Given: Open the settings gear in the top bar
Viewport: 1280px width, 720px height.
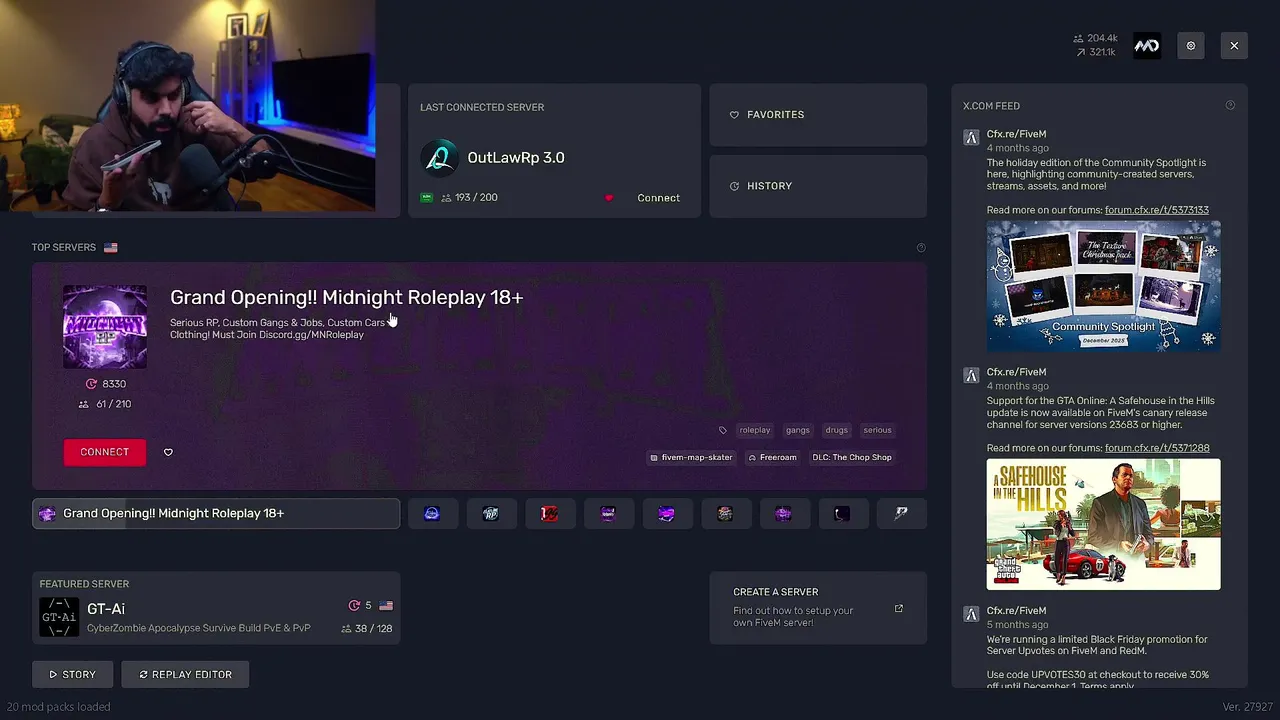Looking at the screenshot, I should tap(1190, 46).
